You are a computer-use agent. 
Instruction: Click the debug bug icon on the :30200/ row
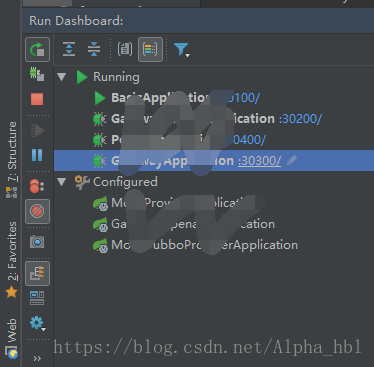(100, 119)
